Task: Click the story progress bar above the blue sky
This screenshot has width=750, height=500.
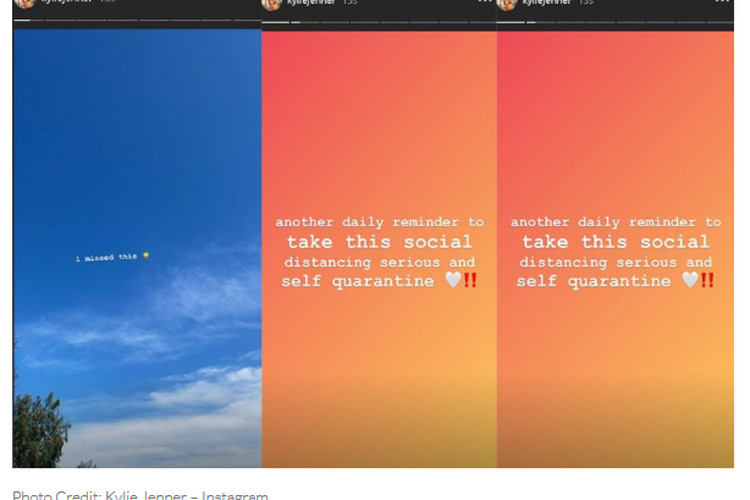Action: click(x=137, y=20)
